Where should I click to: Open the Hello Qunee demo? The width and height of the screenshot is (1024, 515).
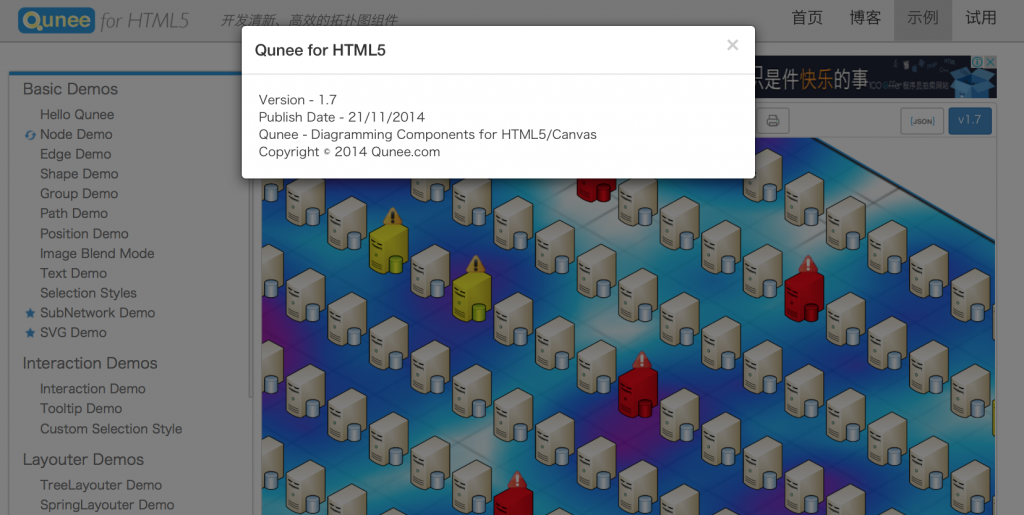pos(77,115)
